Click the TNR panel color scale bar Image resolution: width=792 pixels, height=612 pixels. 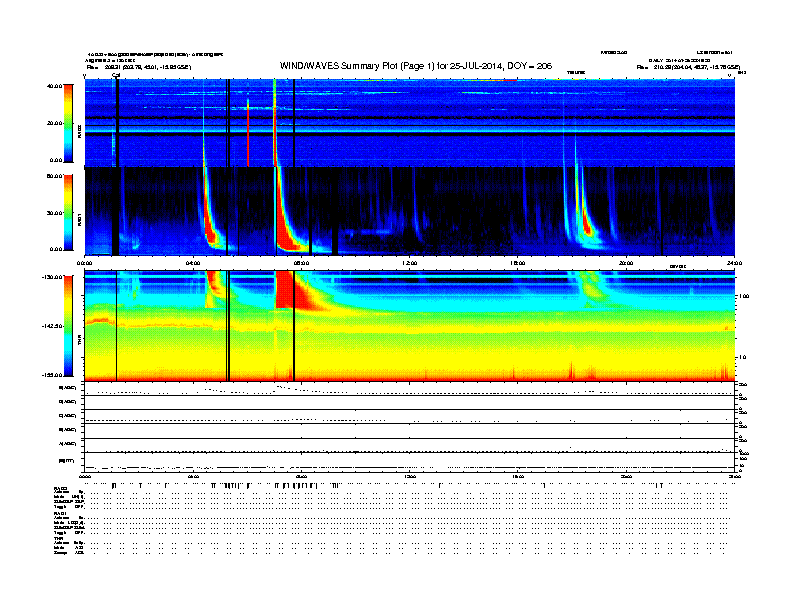(x=68, y=326)
